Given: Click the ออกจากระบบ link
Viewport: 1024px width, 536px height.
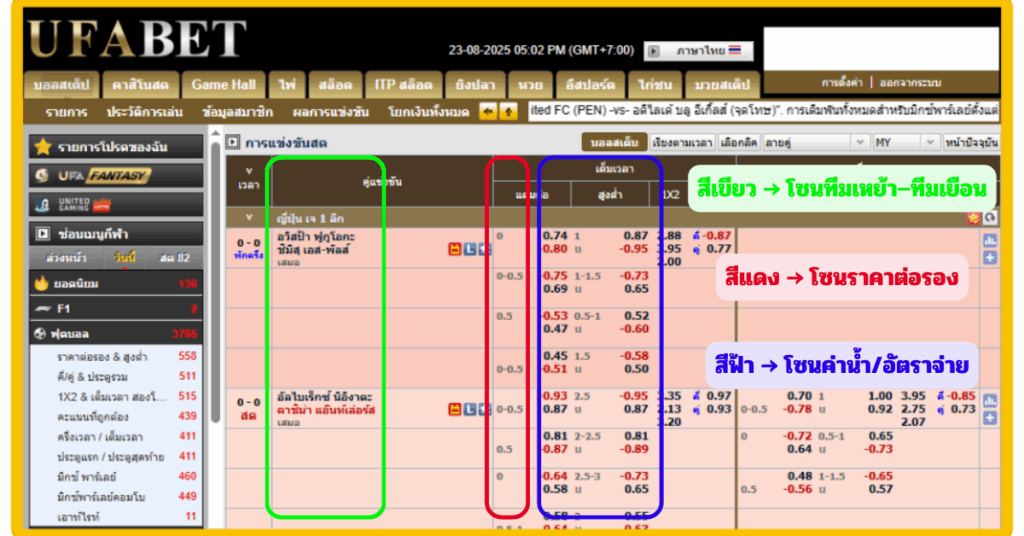Looking at the screenshot, I should click(910, 83).
